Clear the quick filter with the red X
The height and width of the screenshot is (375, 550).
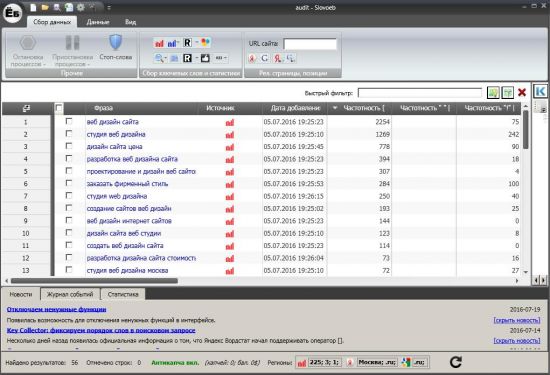tap(522, 93)
